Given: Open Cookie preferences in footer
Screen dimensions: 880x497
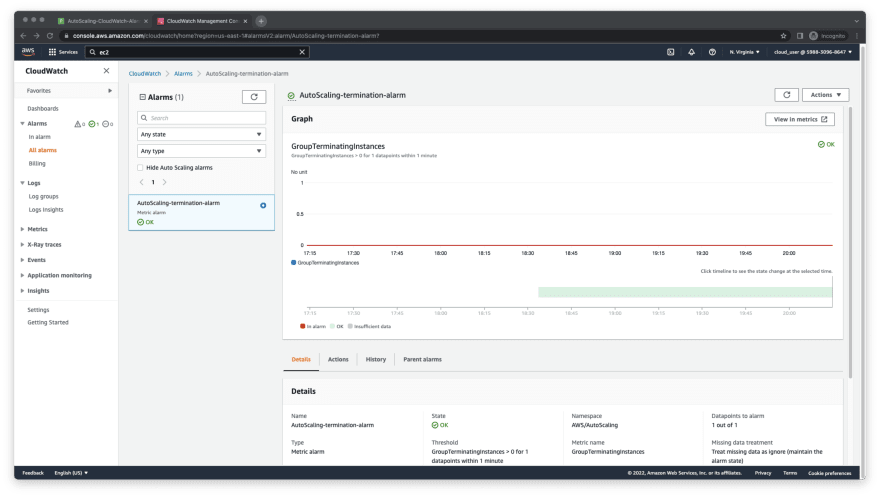Looking at the screenshot, I should (829, 473).
